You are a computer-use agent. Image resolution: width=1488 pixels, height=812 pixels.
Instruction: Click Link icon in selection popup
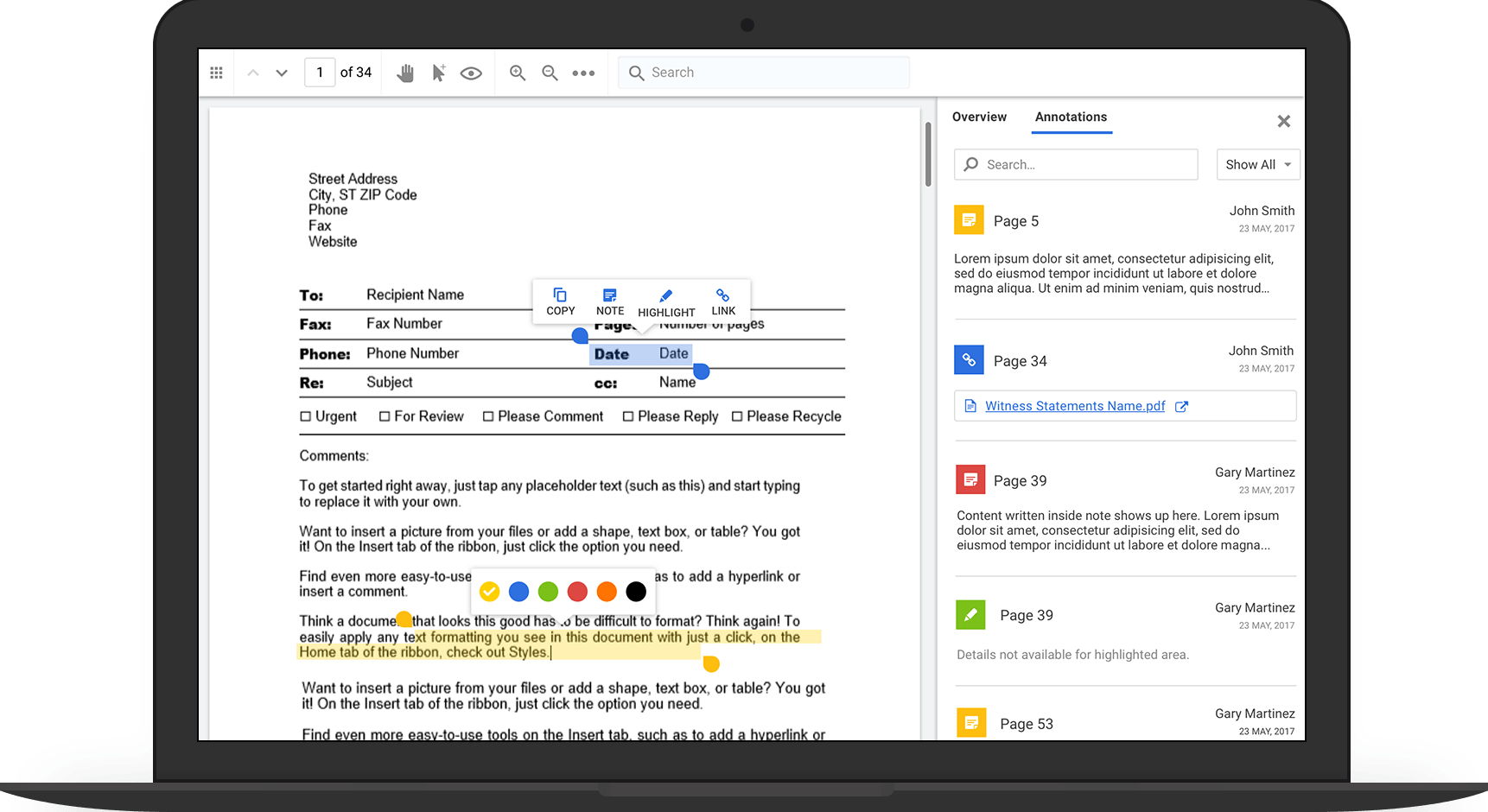(723, 301)
